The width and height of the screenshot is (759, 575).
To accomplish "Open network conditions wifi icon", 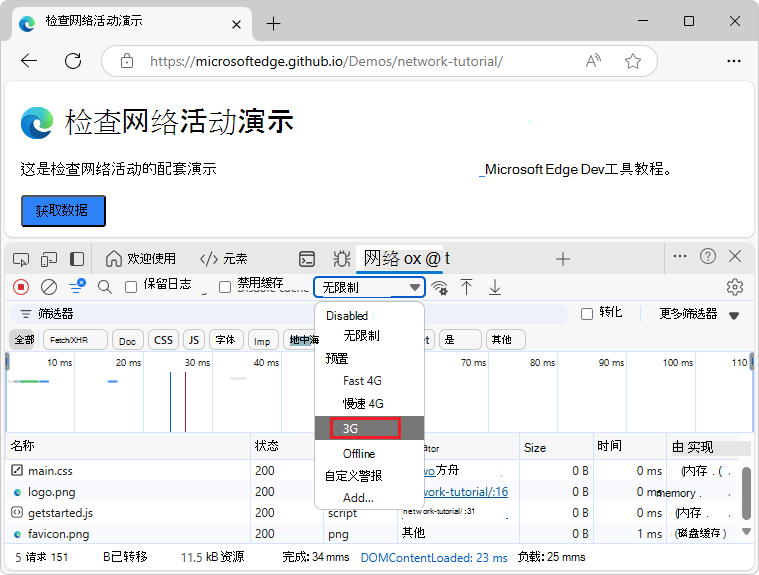I will point(440,288).
